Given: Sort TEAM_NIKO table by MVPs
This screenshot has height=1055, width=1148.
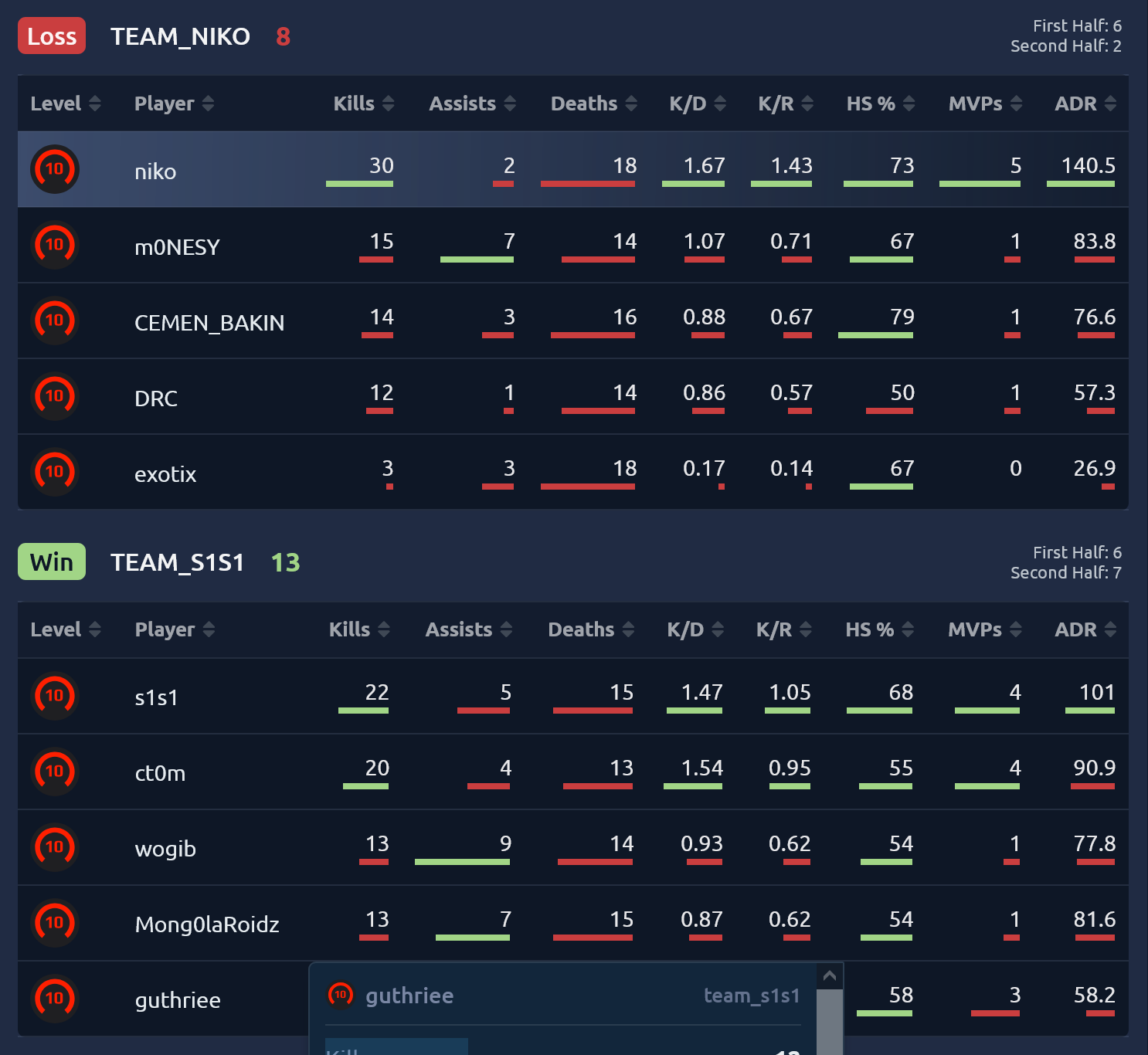Looking at the screenshot, I should click(x=986, y=103).
